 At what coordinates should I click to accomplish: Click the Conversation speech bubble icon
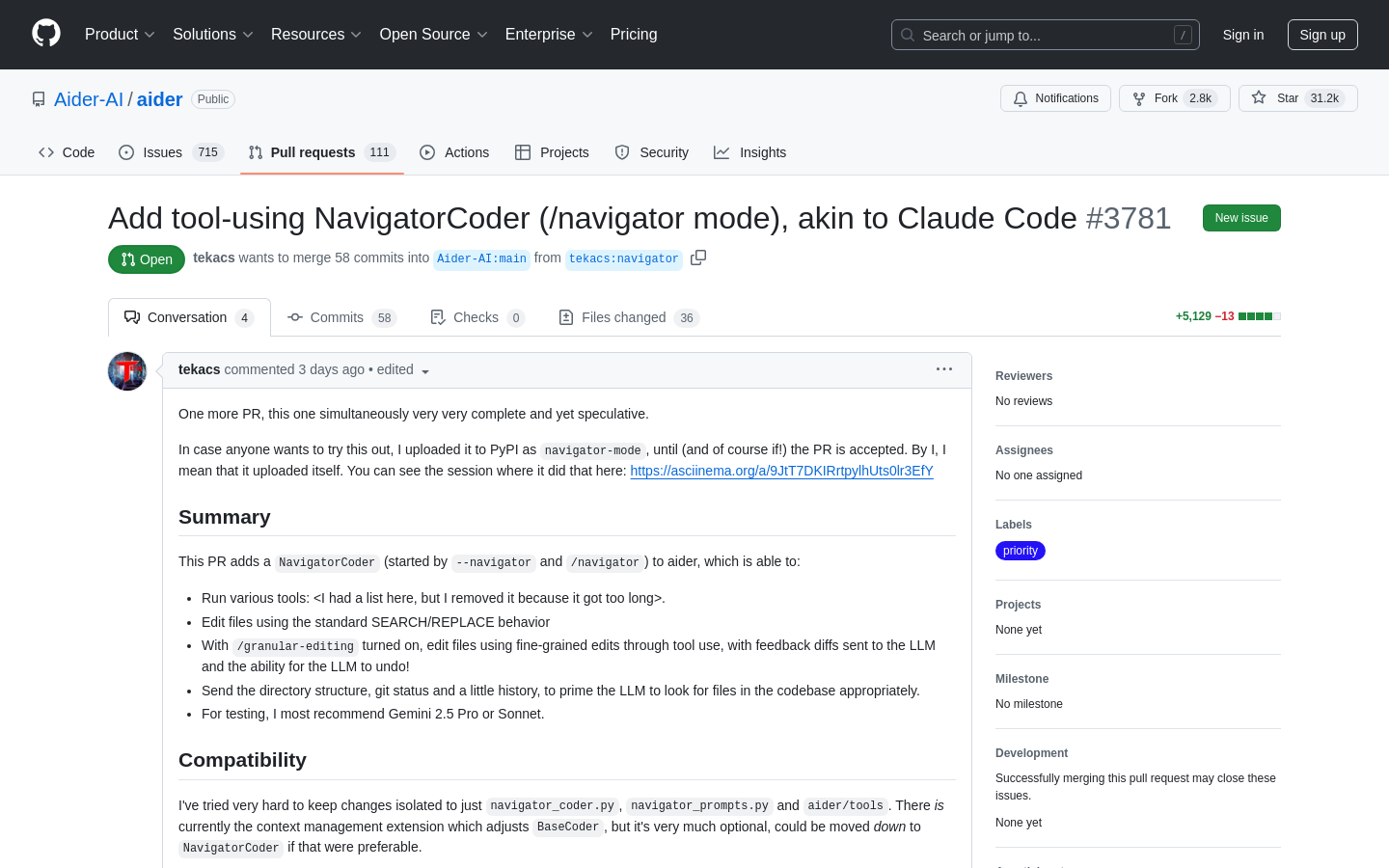pyautogui.click(x=132, y=317)
